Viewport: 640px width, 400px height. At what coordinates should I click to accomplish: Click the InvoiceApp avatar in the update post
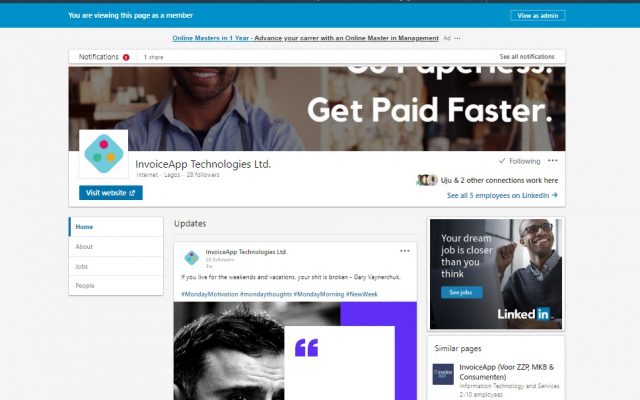pyautogui.click(x=191, y=258)
